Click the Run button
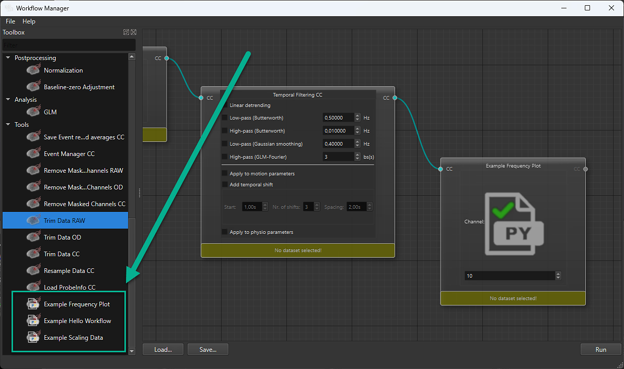This screenshot has width=624, height=369. click(601, 349)
